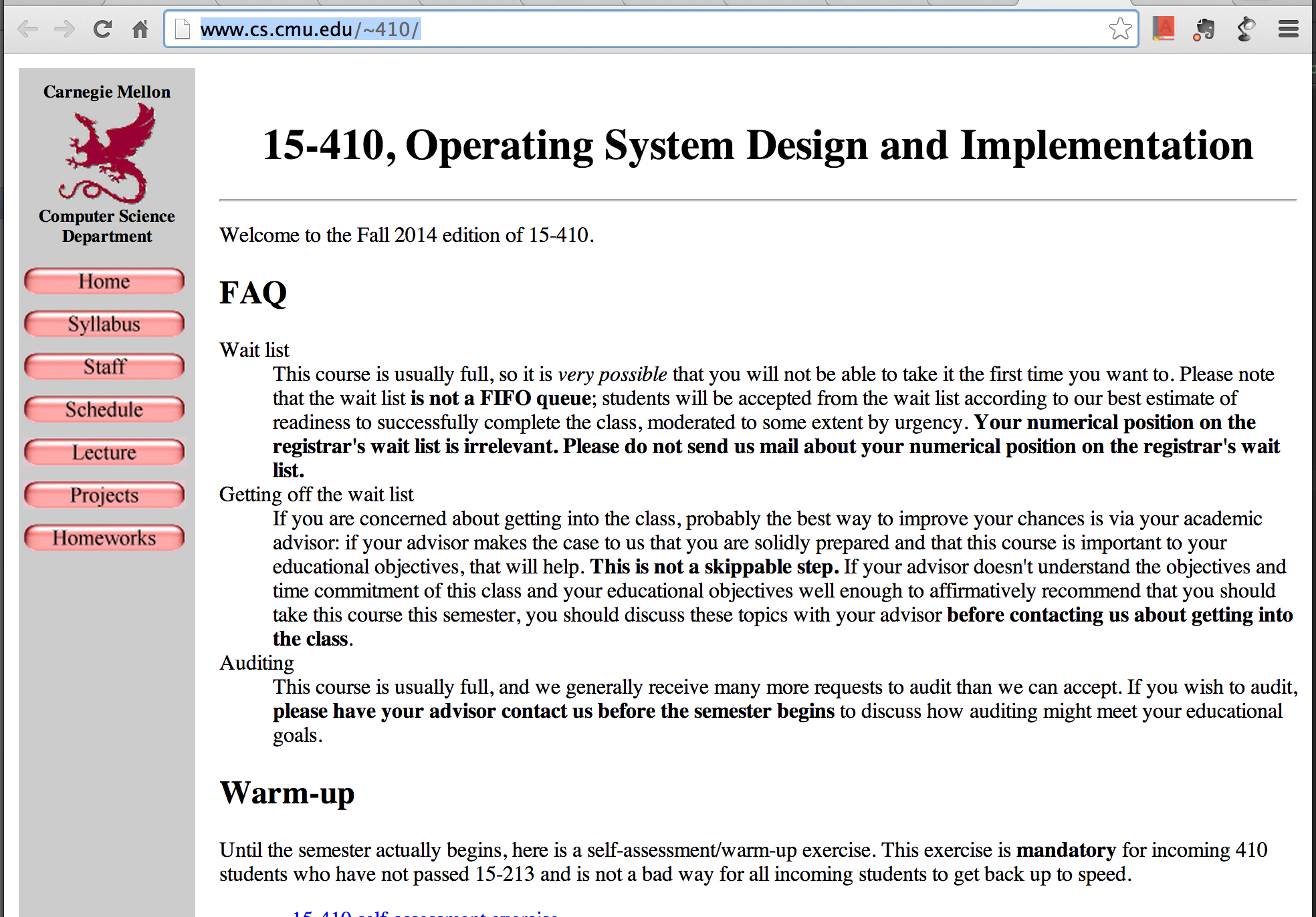Go to the Staff page
The height and width of the screenshot is (917, 1316).
pos(104,367)
